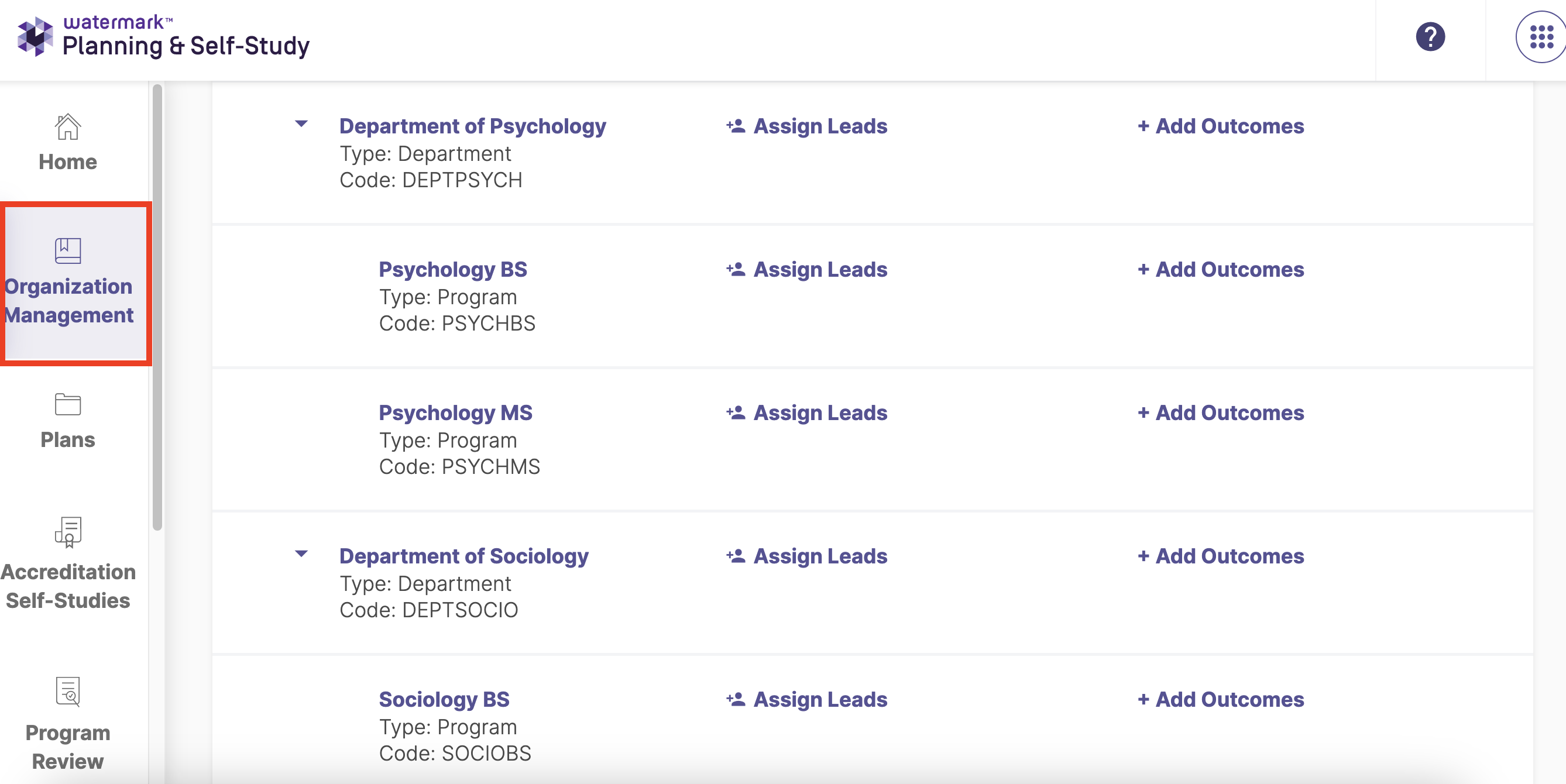Assign Leads to Psychology BS

point(807,269)
